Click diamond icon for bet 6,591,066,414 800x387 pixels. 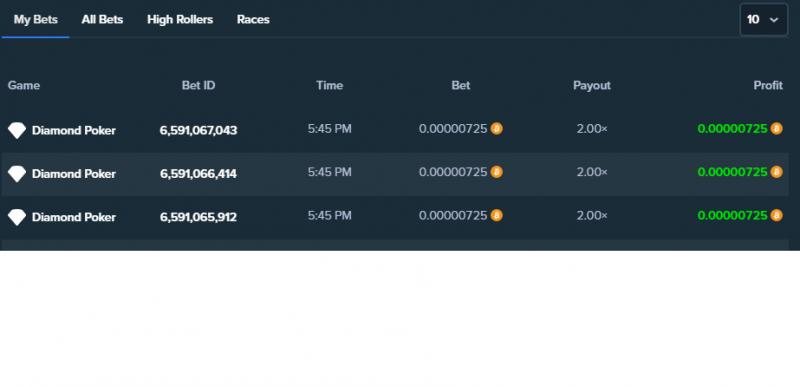pos(16,174)
